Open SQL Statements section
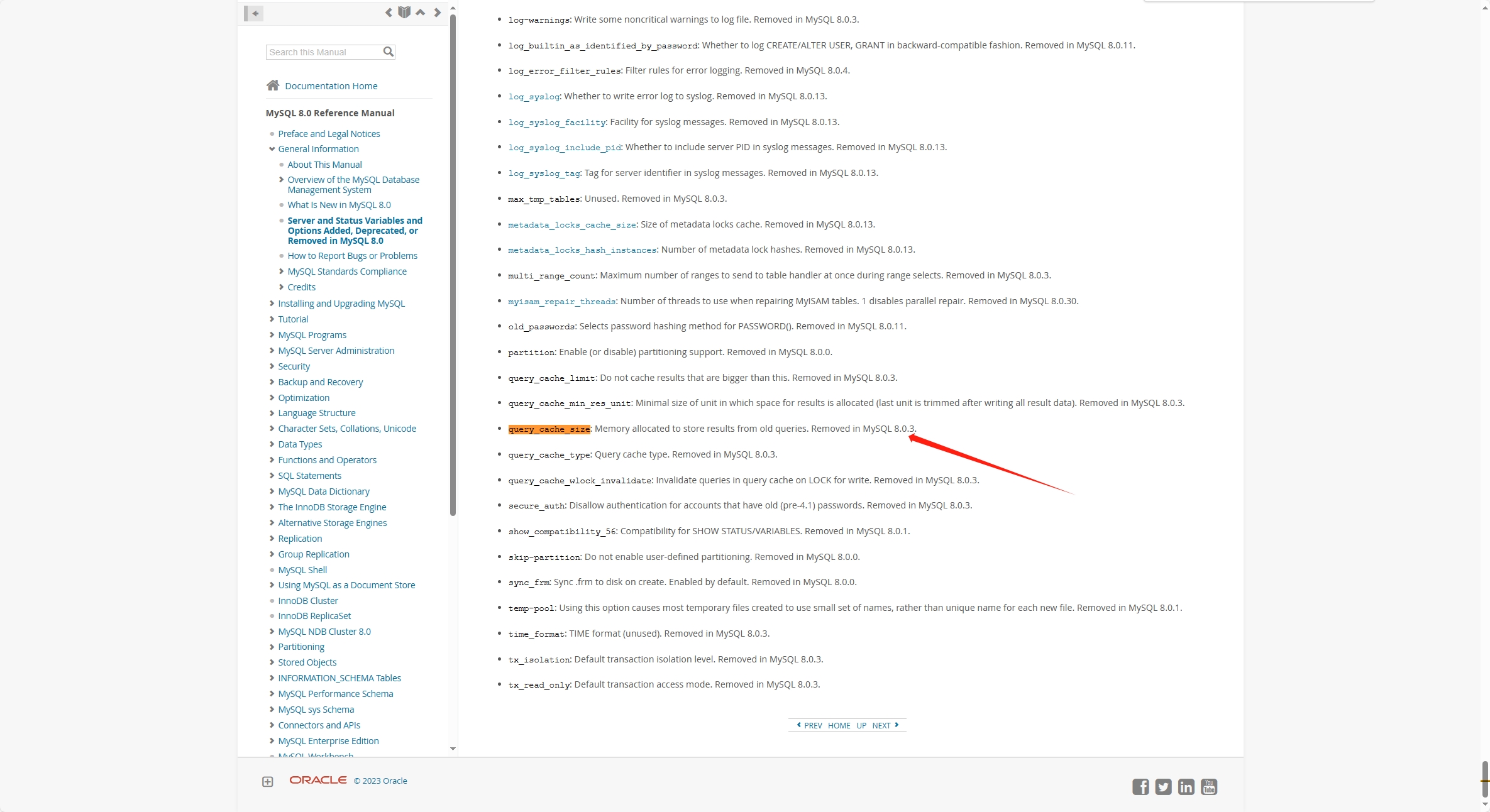1490x812 pixels. [x=309, y=476]
